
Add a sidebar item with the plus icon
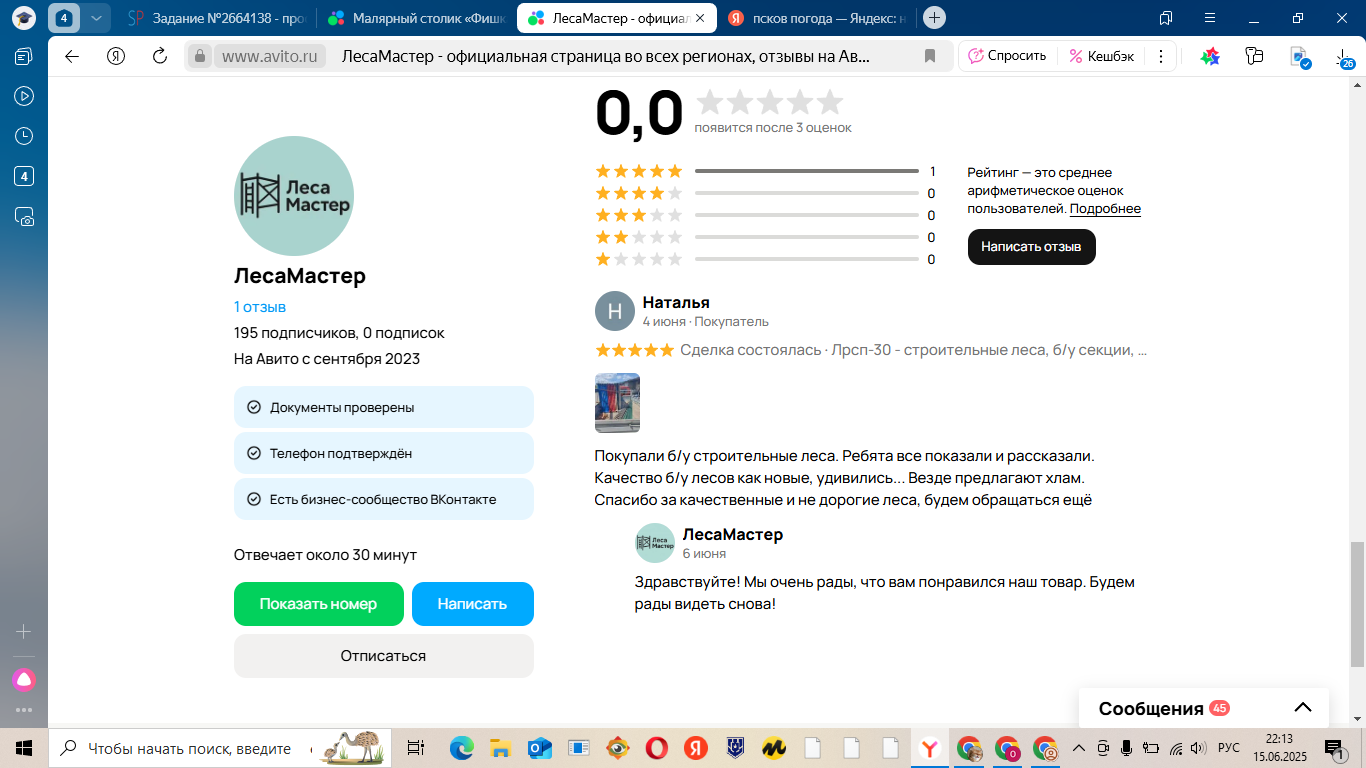(x=23, y=631)
